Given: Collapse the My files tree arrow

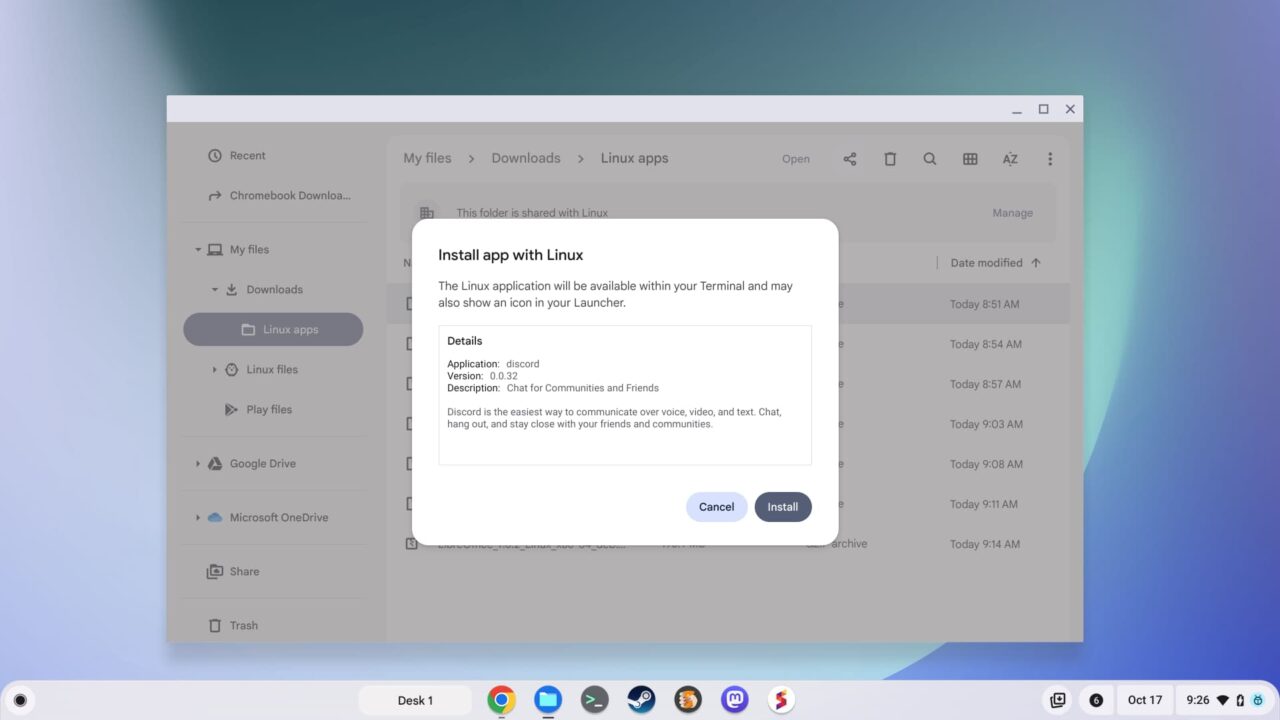Looking at the screenshot, I should pyautogui.click(x=198, y=250).
